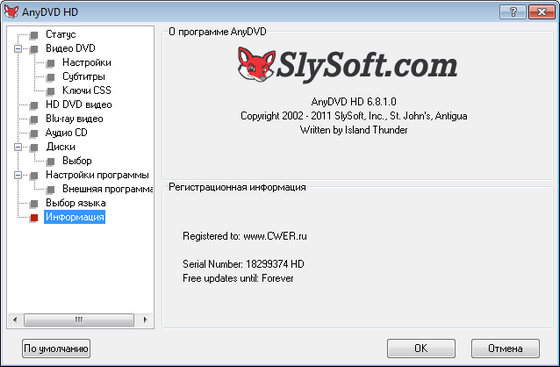Click the help question mark button
The width and height of the screenshot is (560, 367).
click(x=512, y=12)
